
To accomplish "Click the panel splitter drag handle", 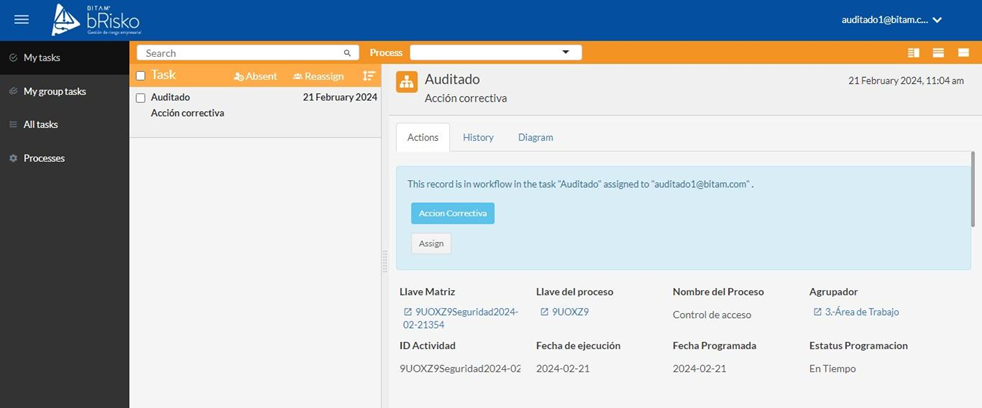I will click(385, 261).
